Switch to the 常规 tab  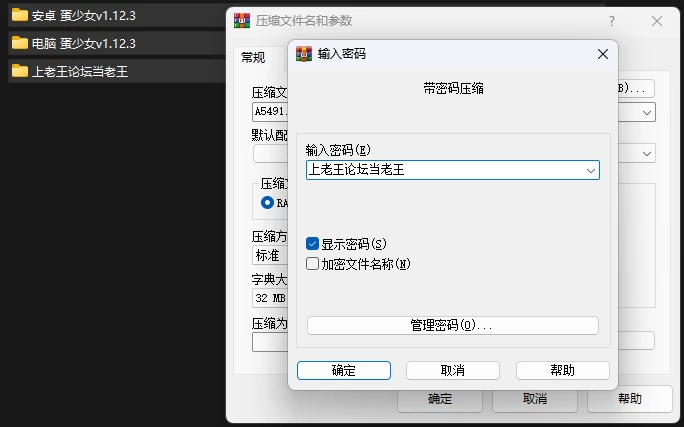(x=253, y=58)
